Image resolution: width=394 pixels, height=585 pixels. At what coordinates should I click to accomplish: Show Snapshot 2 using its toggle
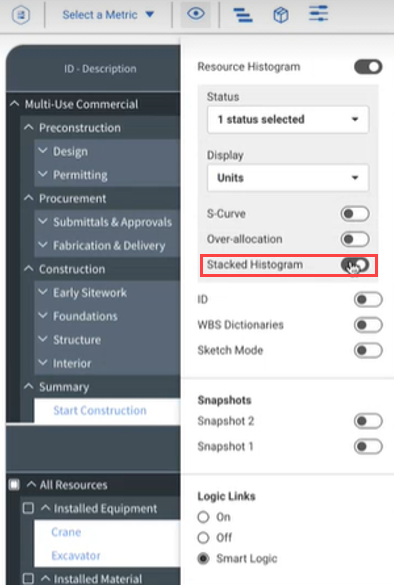pos(368,421)
